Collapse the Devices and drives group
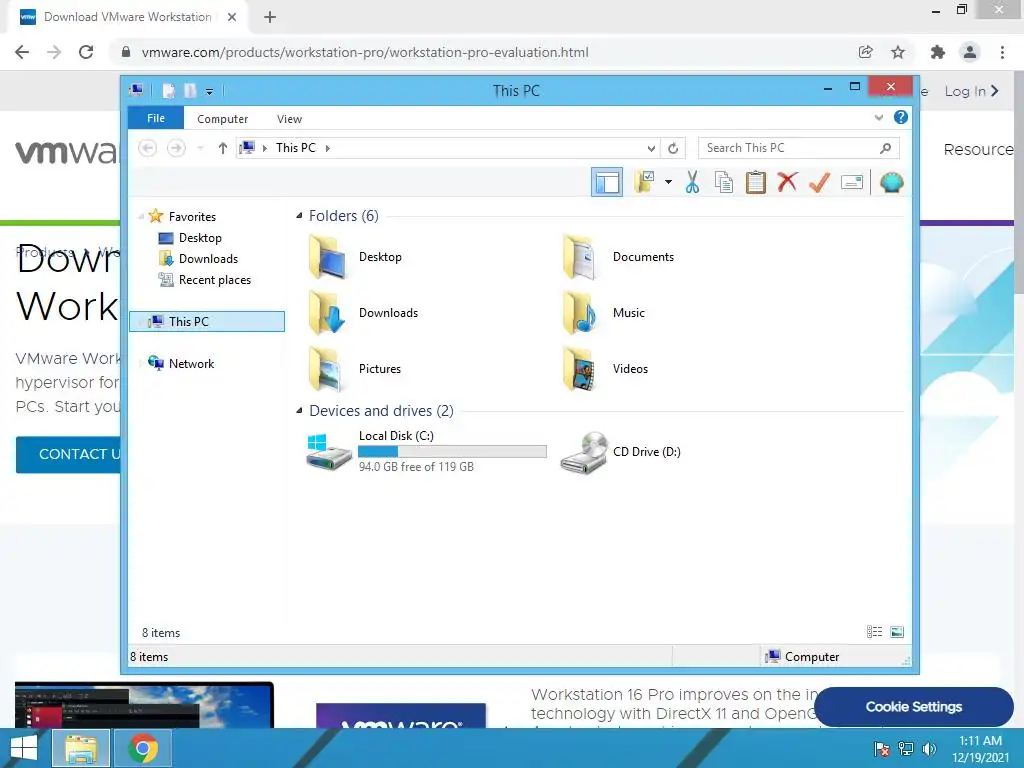Screen dimensions: 1024x768 pos(299,411)
